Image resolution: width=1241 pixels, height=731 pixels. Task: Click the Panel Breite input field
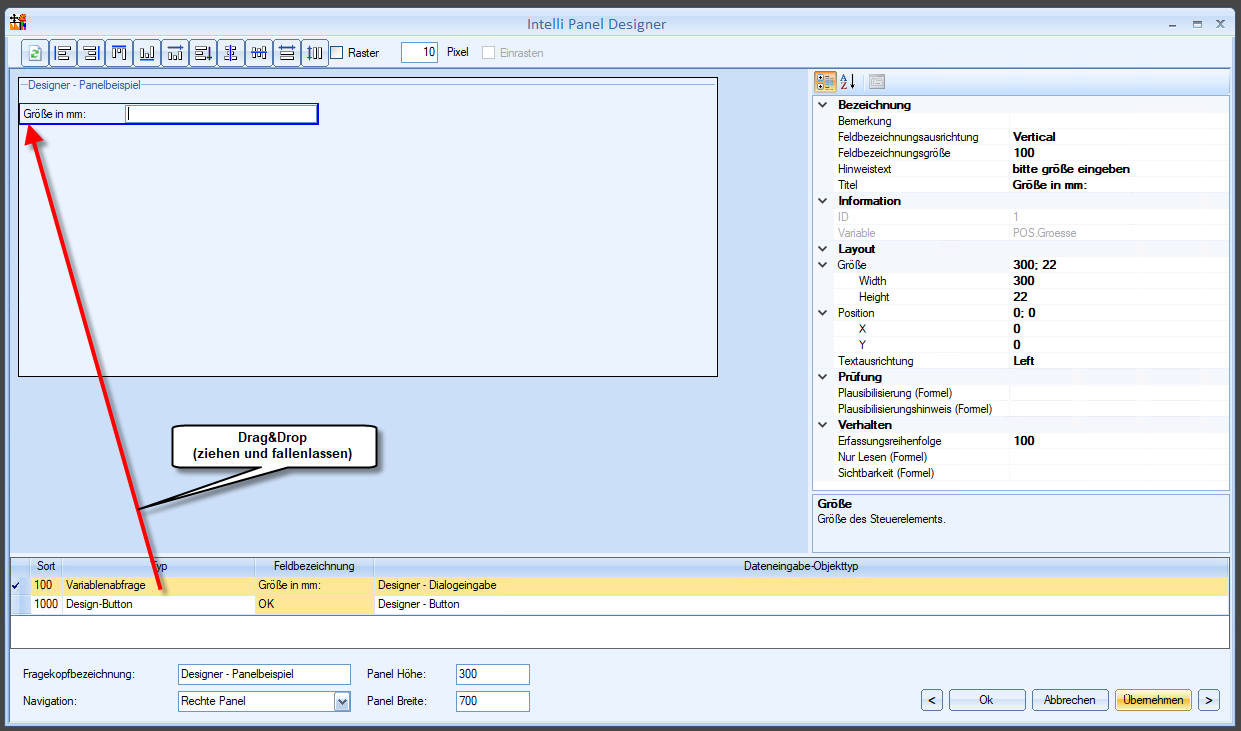click(x=492, y=702)
